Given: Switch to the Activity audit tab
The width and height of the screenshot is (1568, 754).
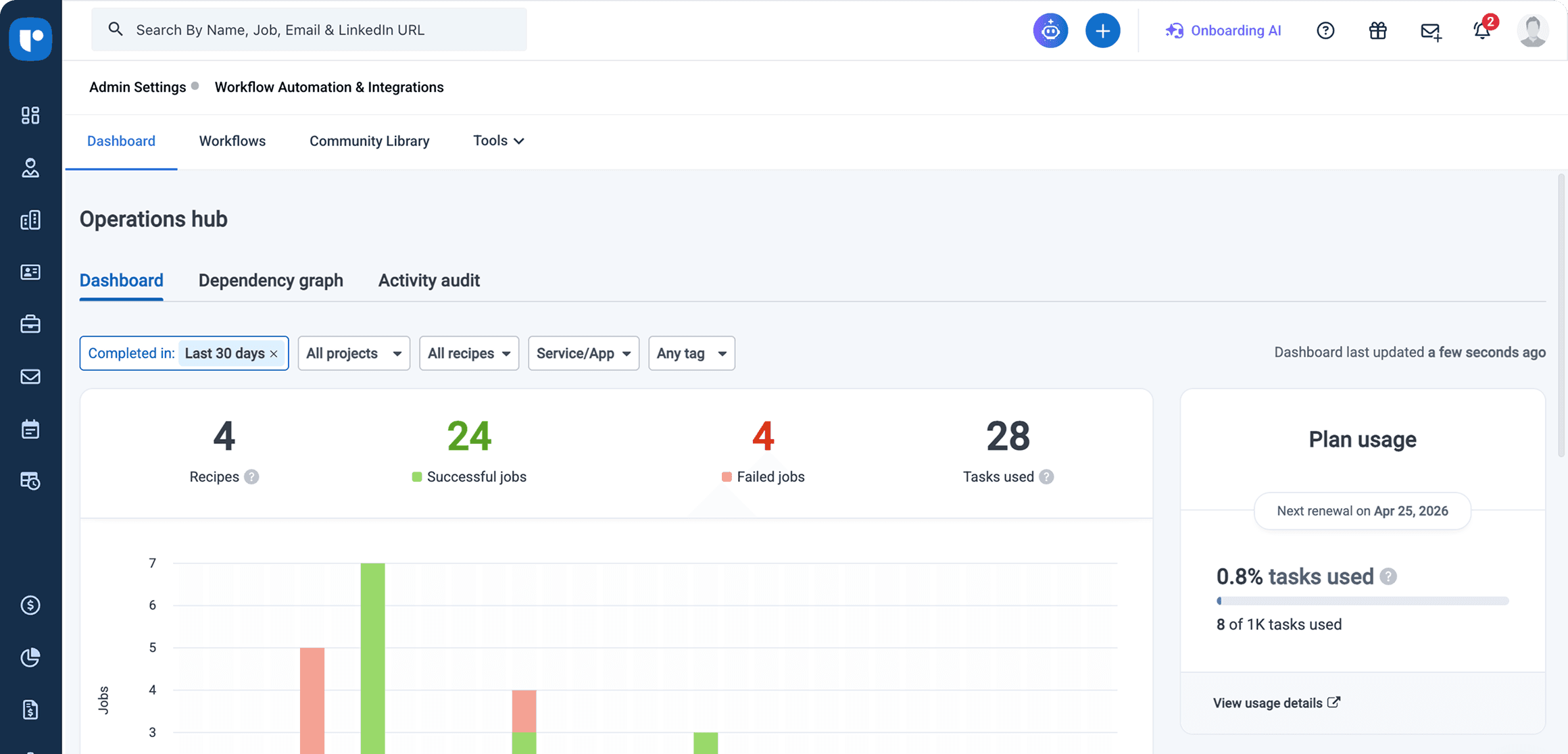Looking at the screenshot, I should 428,280.
